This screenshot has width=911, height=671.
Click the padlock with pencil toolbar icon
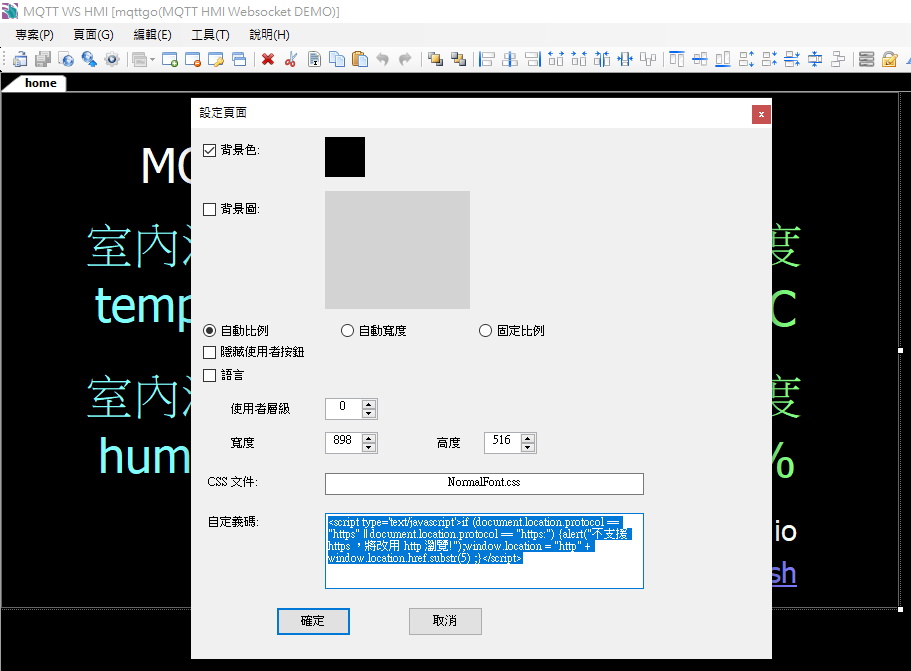[x=890, y=59]
